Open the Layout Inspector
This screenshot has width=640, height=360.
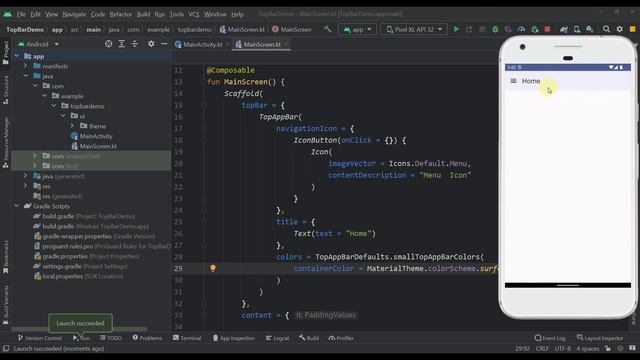point(600,338)
